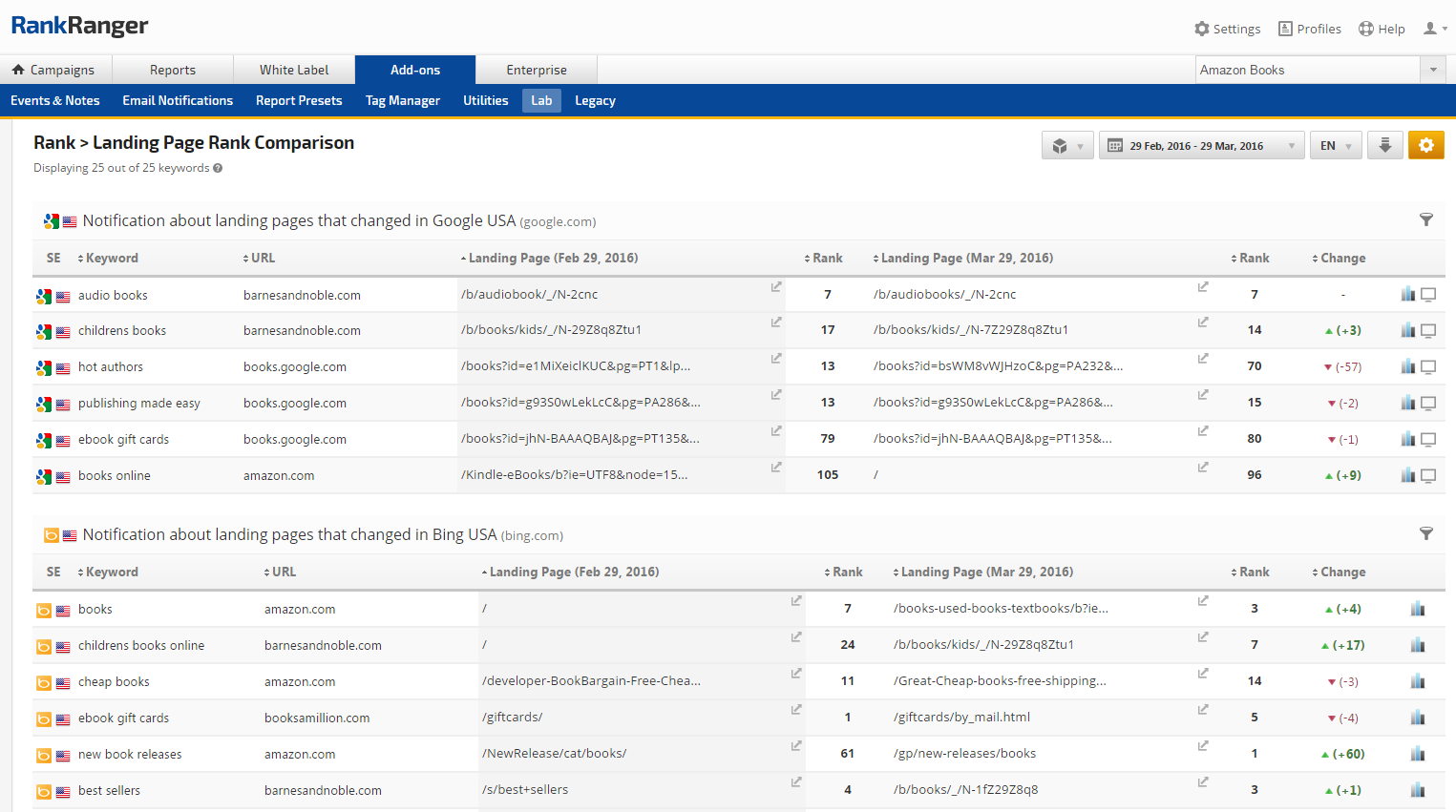Image resolution: width=1456 pixels, height=812 pixels.
Task: Open the Tag Manager submenu item
Action: (x=402, y=101)
